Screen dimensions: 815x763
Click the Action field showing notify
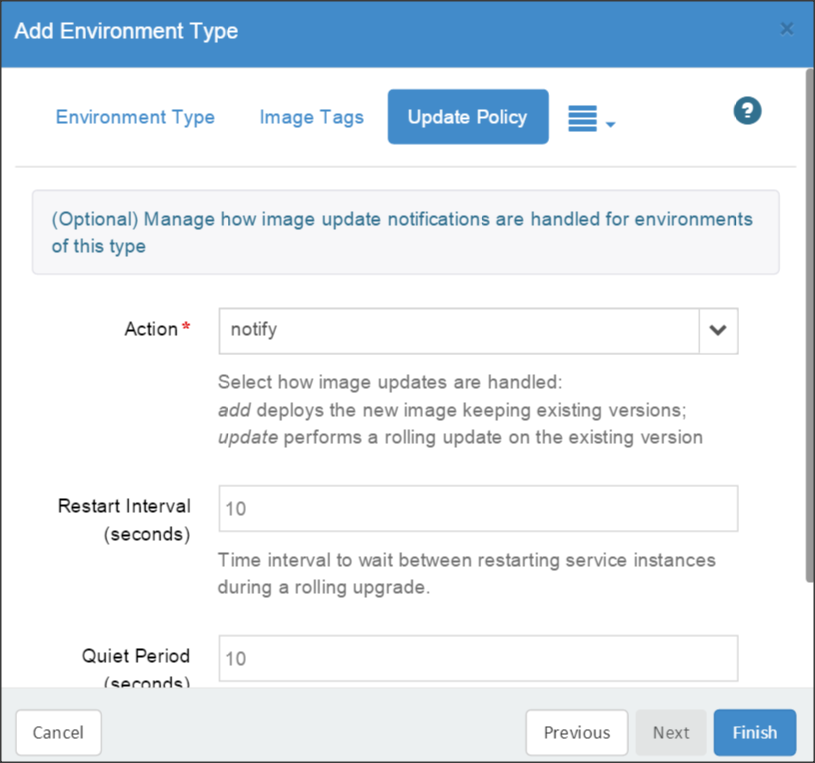coord(458,331)
